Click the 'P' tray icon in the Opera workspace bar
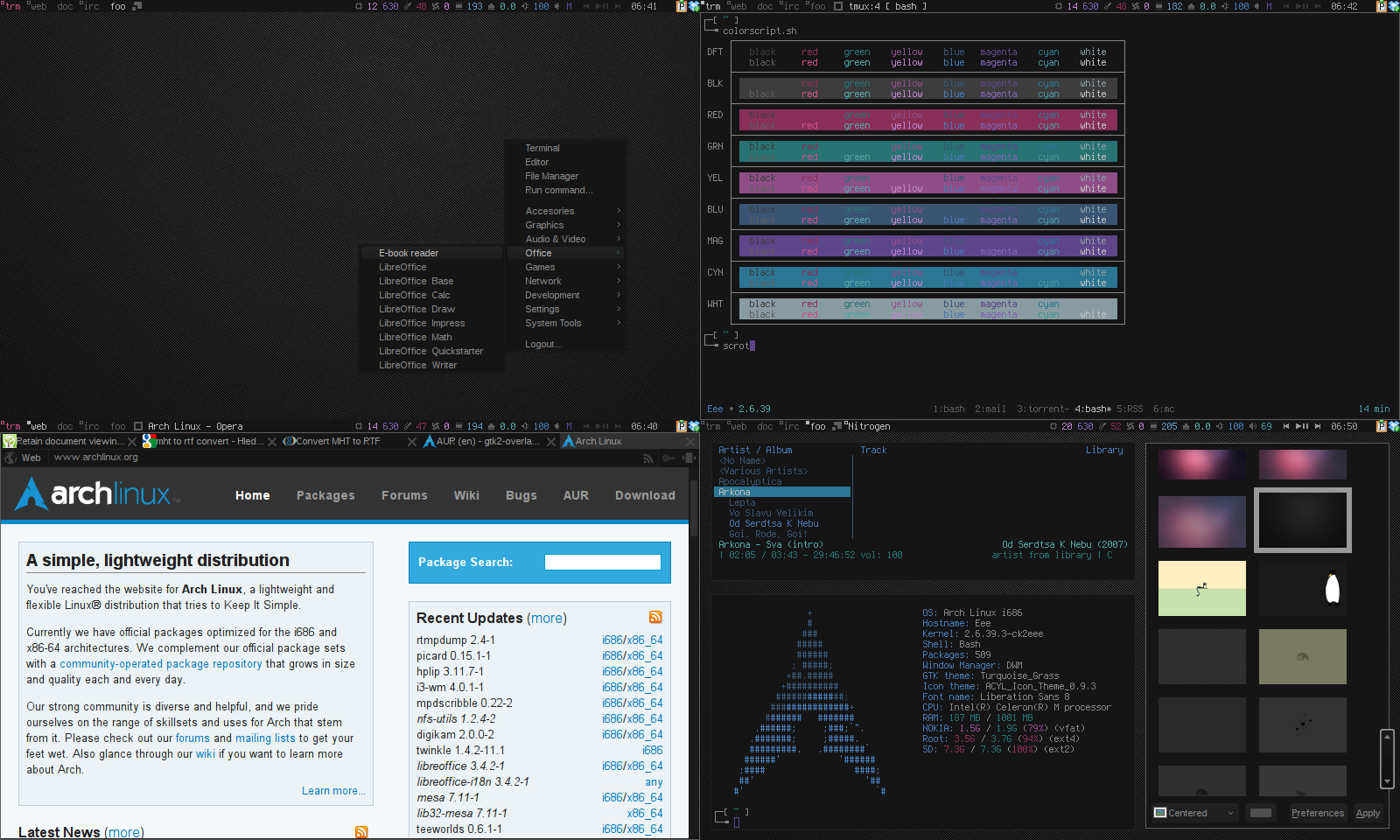Screen dimensions: 1400x840 click(682, 426)
